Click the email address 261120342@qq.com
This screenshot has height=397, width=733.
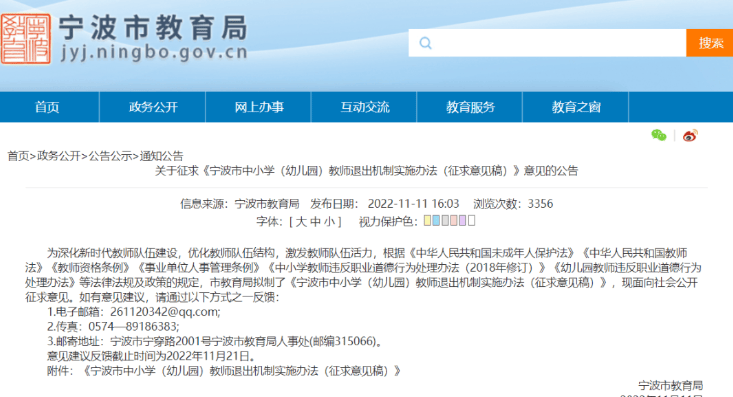[x=165, y=312]
